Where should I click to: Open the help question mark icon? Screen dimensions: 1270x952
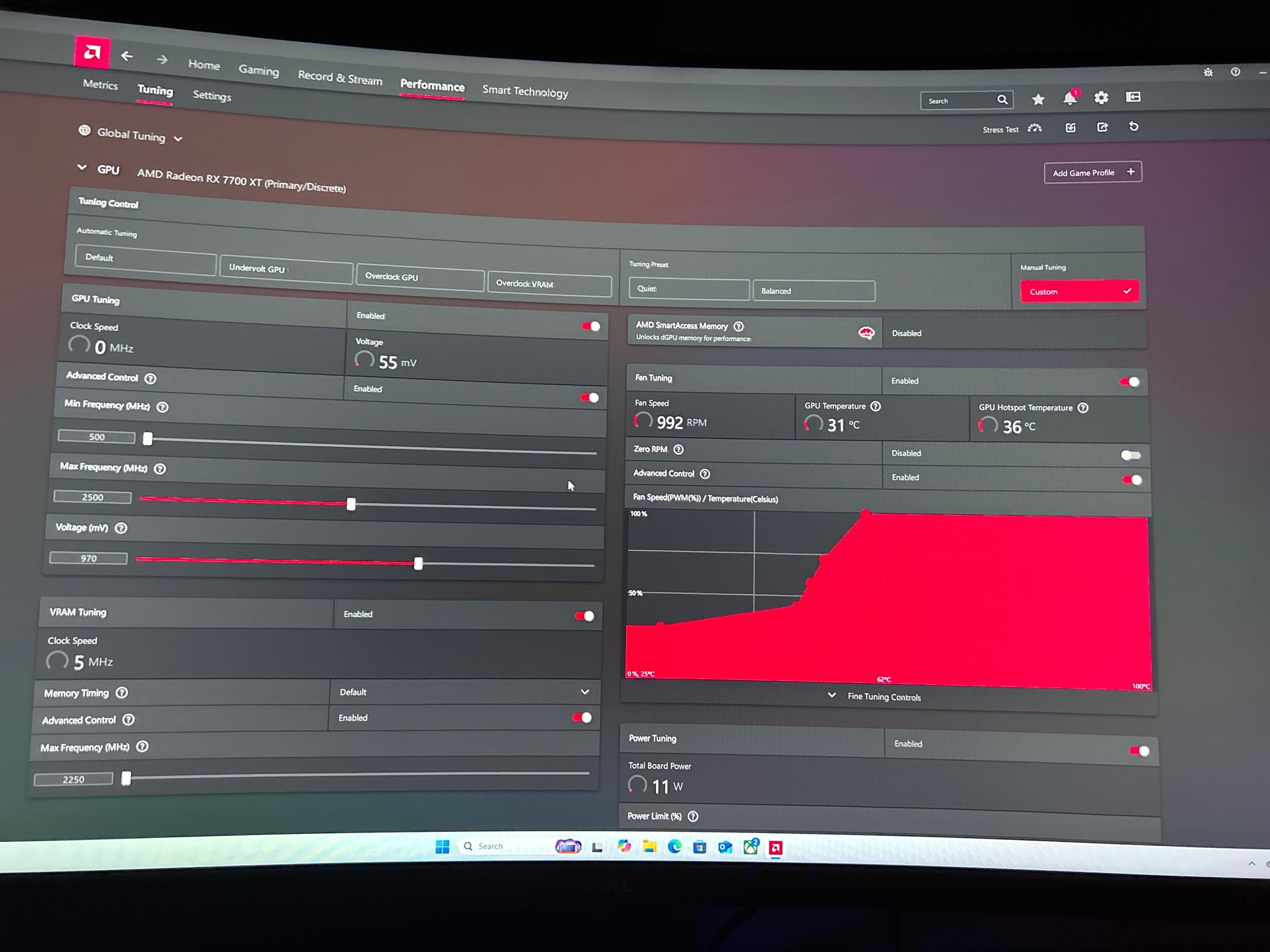1235,72
